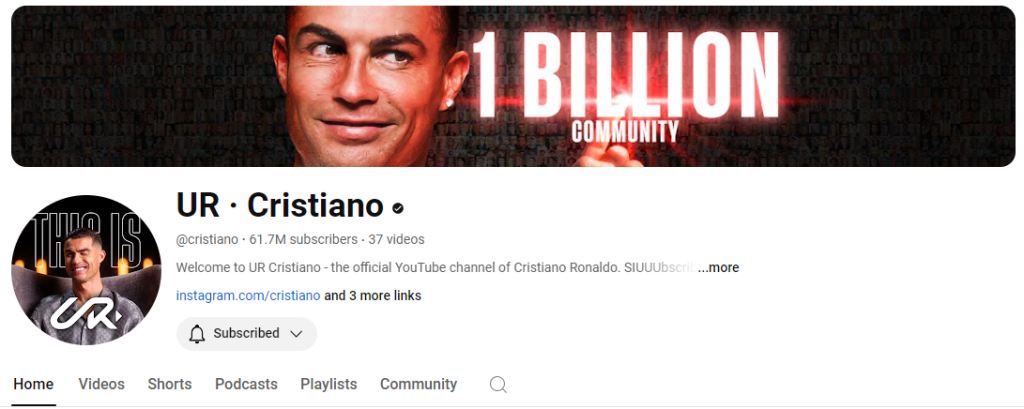The height and width of the screenshot is (409, 1024).
Task: Open the Shorts tab
Action: click(170, 384)
